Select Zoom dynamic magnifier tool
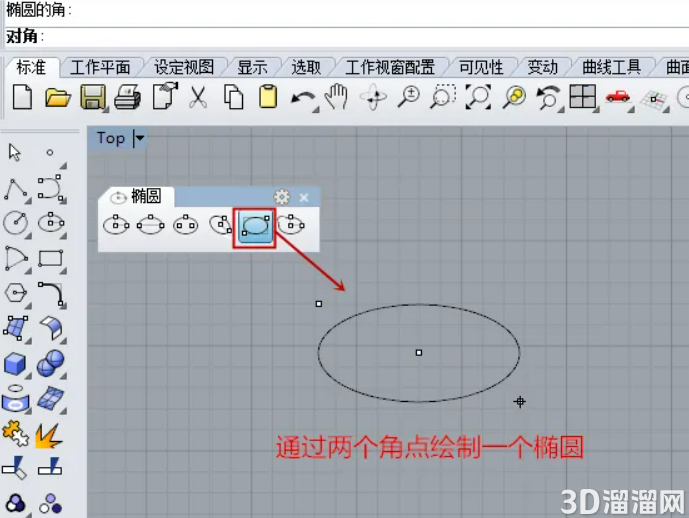Screen dimensions: 689x518 pos(408,97)
